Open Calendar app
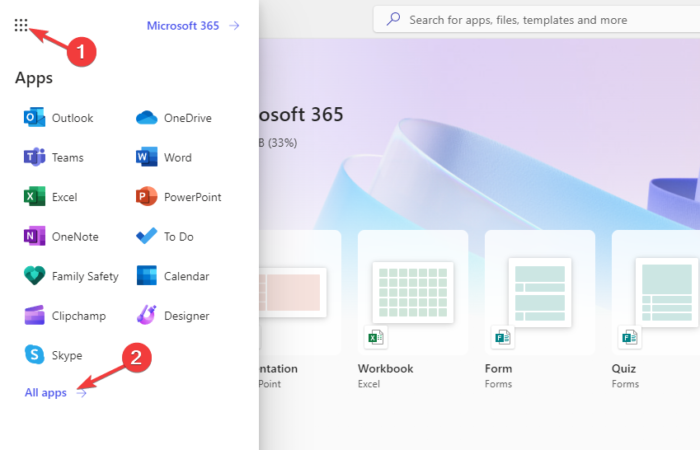Image resolution: width=700 pixels, height=450 pixels. [172, 276]
